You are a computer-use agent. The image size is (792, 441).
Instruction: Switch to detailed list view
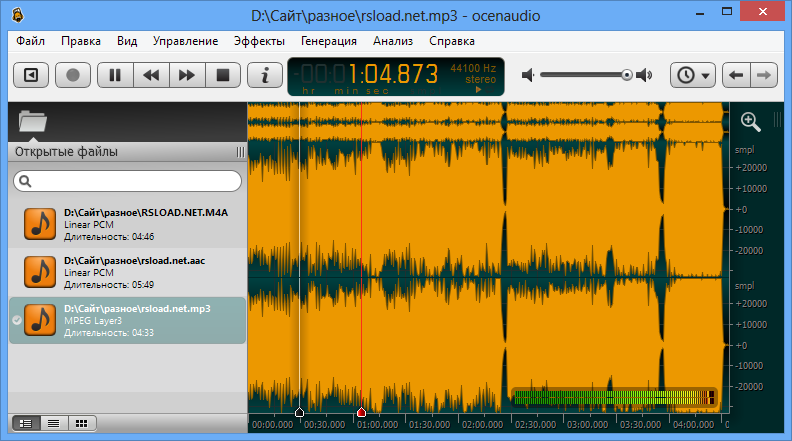pyautogui.click(x=26, y=423)
